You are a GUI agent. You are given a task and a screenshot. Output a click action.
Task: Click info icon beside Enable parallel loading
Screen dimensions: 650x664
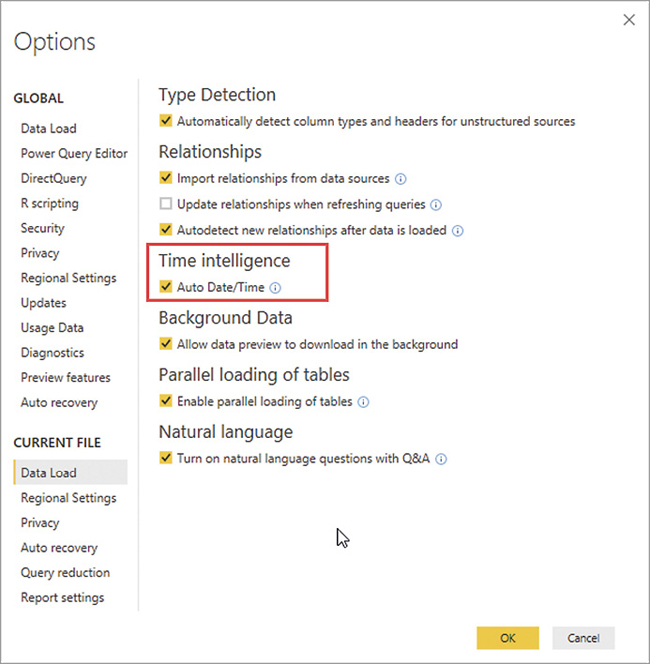[x=363, y=402]
